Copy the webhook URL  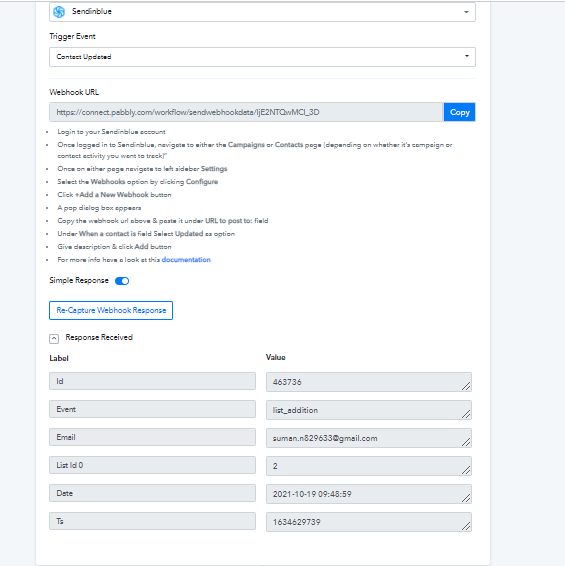459,112
